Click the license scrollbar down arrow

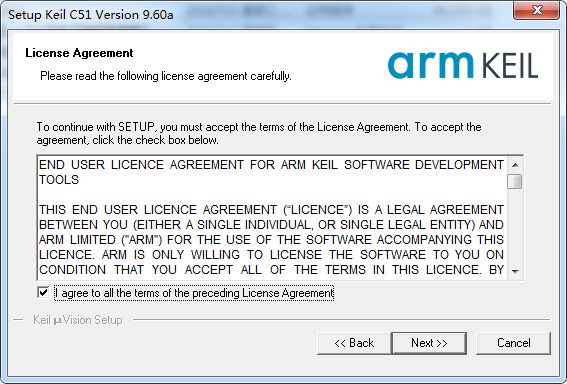[515, 271]
